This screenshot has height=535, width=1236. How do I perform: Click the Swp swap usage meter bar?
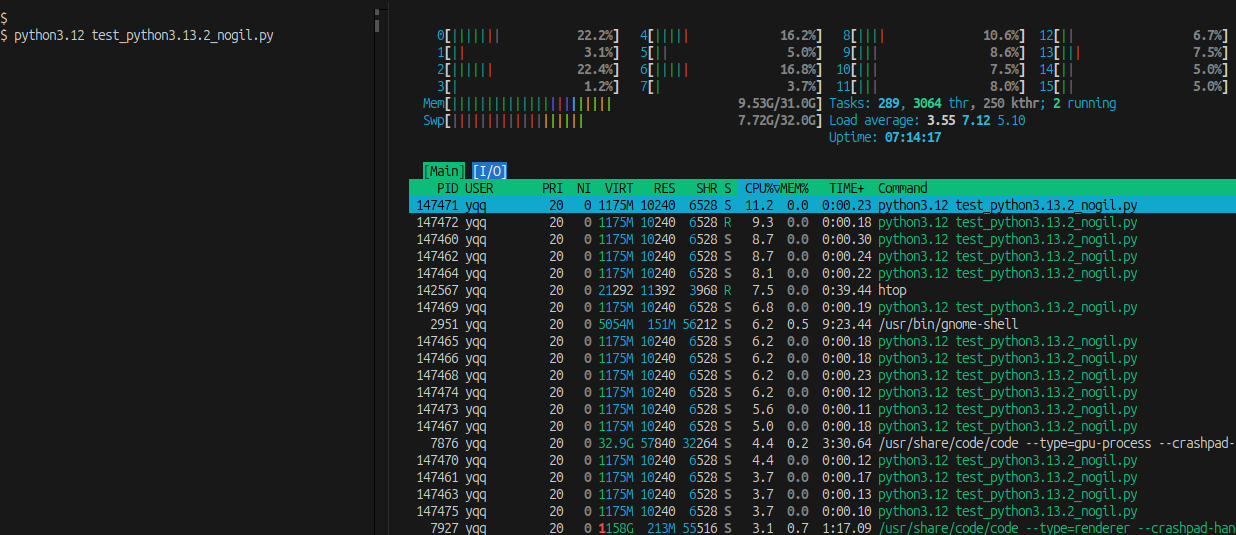pos(623,120)
